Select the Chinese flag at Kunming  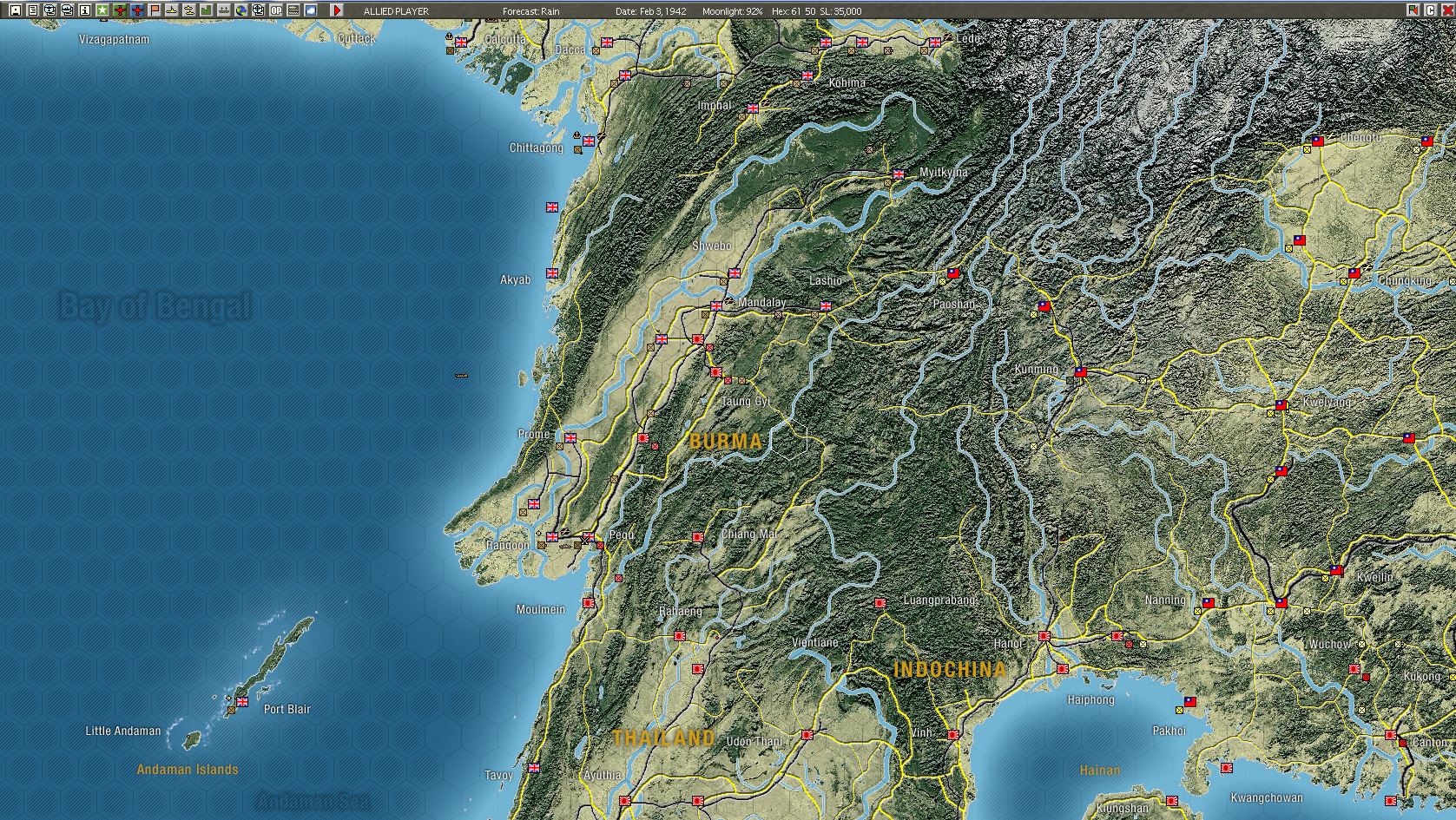(x=1081, y=372)
